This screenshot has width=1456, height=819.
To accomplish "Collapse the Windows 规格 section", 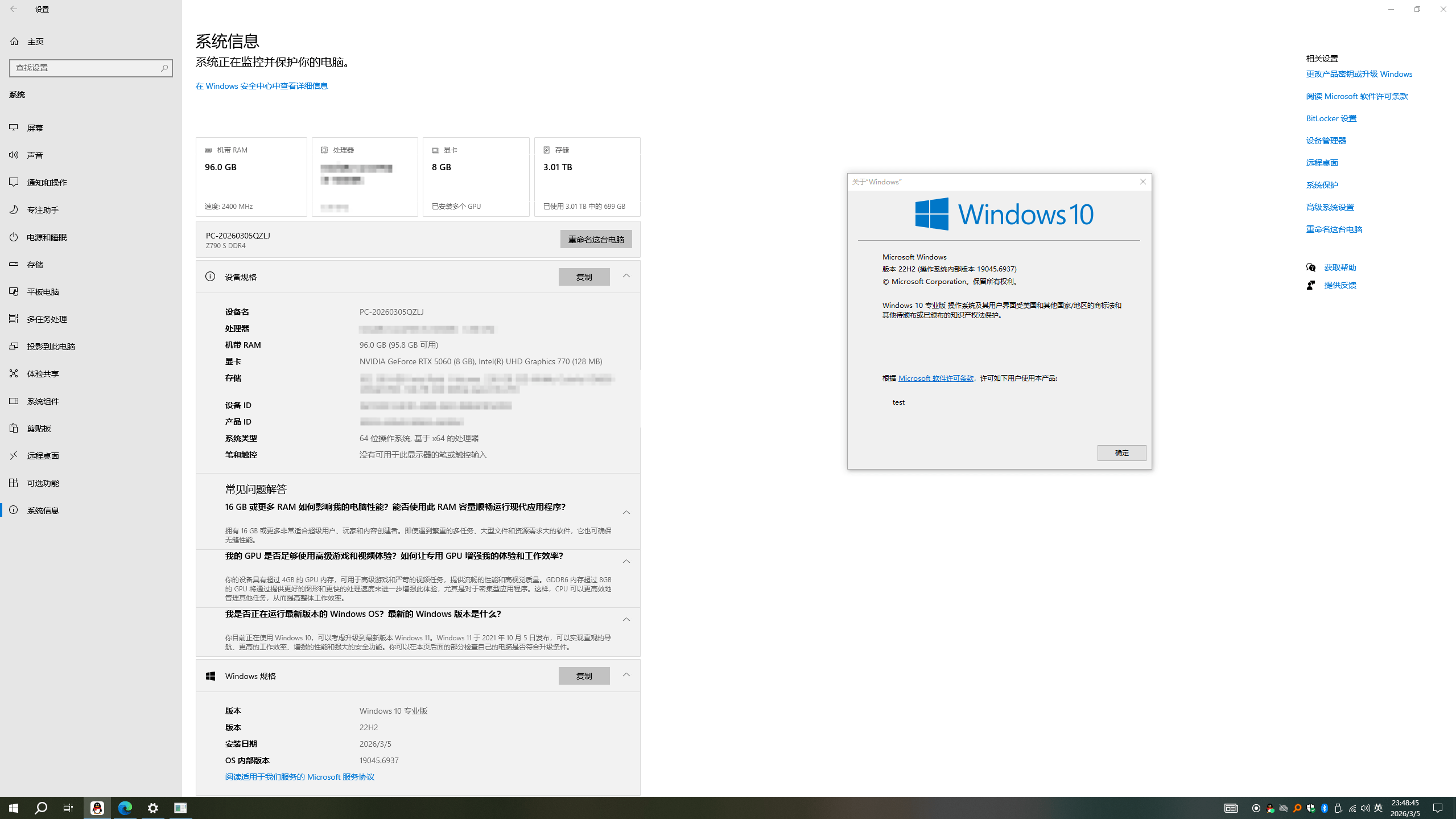I will click(x=626, y=676).
